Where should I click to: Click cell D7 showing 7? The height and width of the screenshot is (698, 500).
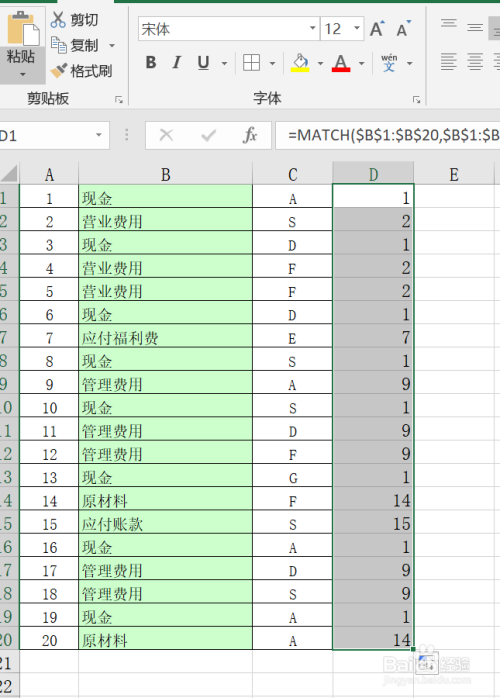(373, 337)
